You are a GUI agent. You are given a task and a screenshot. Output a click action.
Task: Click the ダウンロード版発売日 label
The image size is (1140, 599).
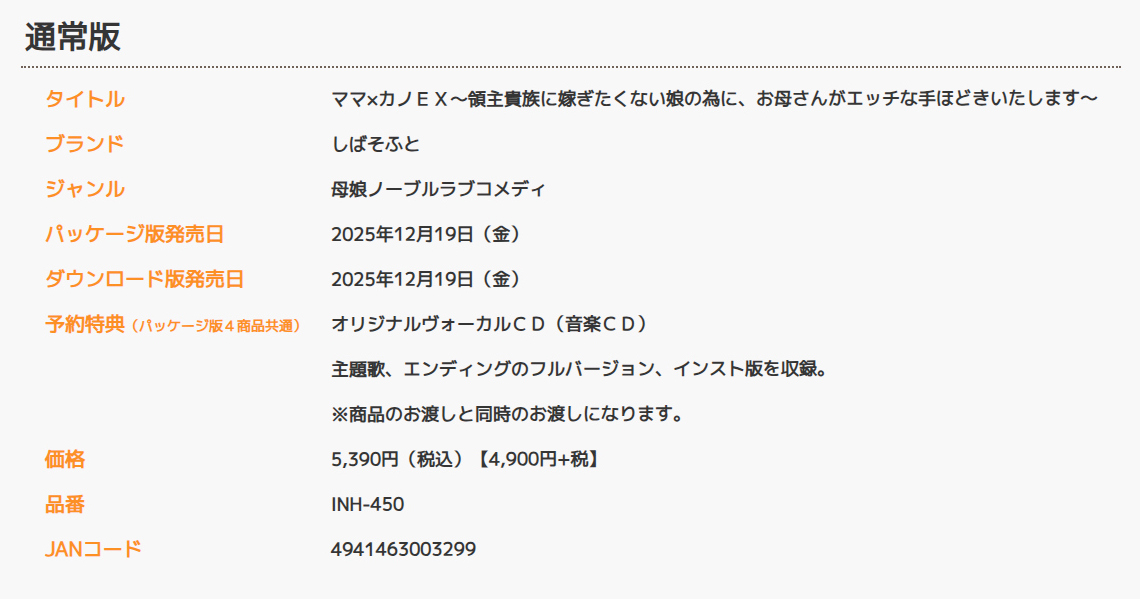tap(144, 279)
